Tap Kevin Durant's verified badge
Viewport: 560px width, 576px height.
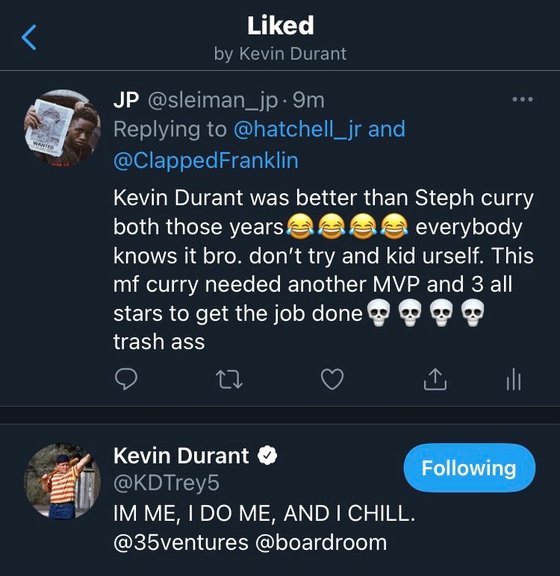[x=267, y=456]
